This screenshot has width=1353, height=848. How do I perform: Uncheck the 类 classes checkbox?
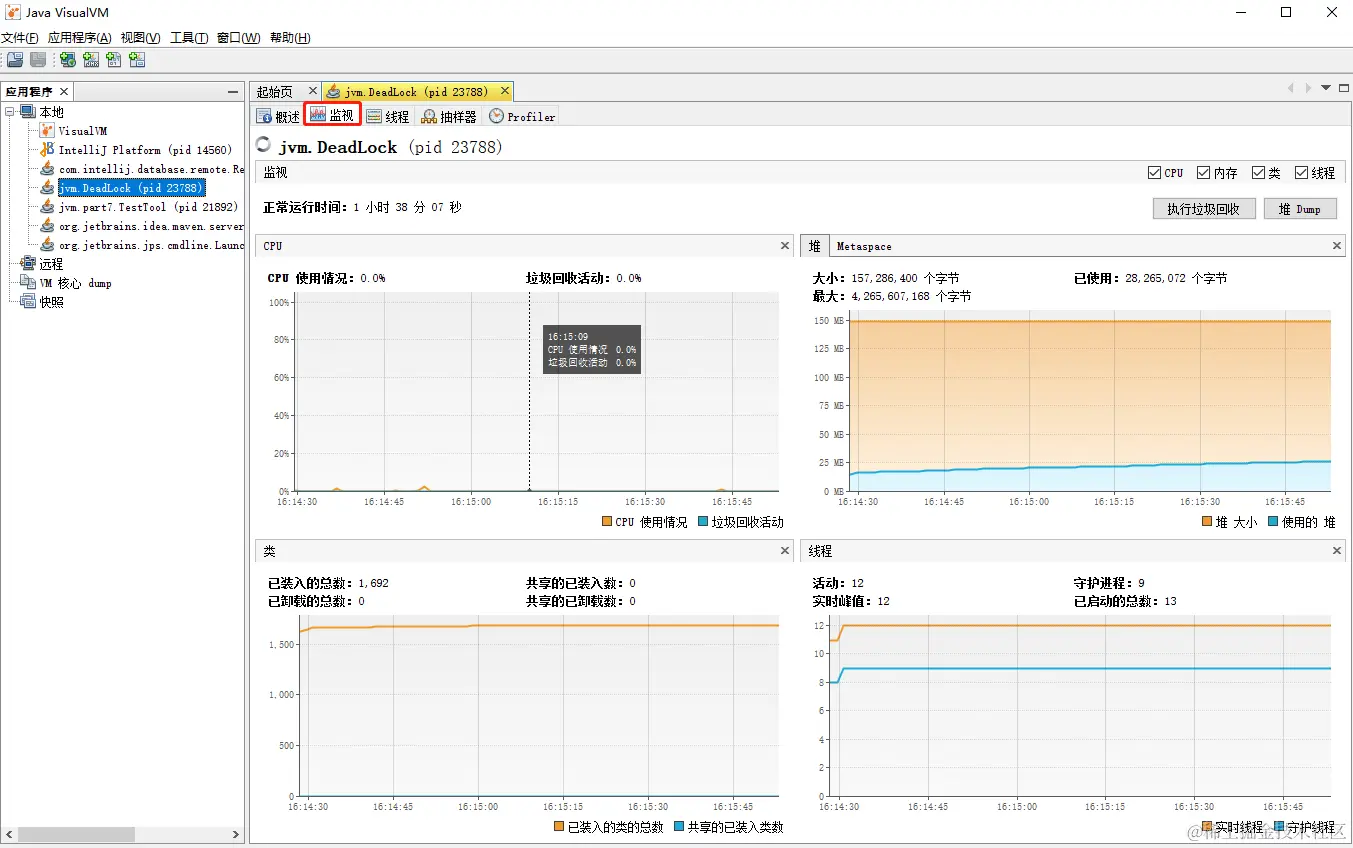(1258, 173)
